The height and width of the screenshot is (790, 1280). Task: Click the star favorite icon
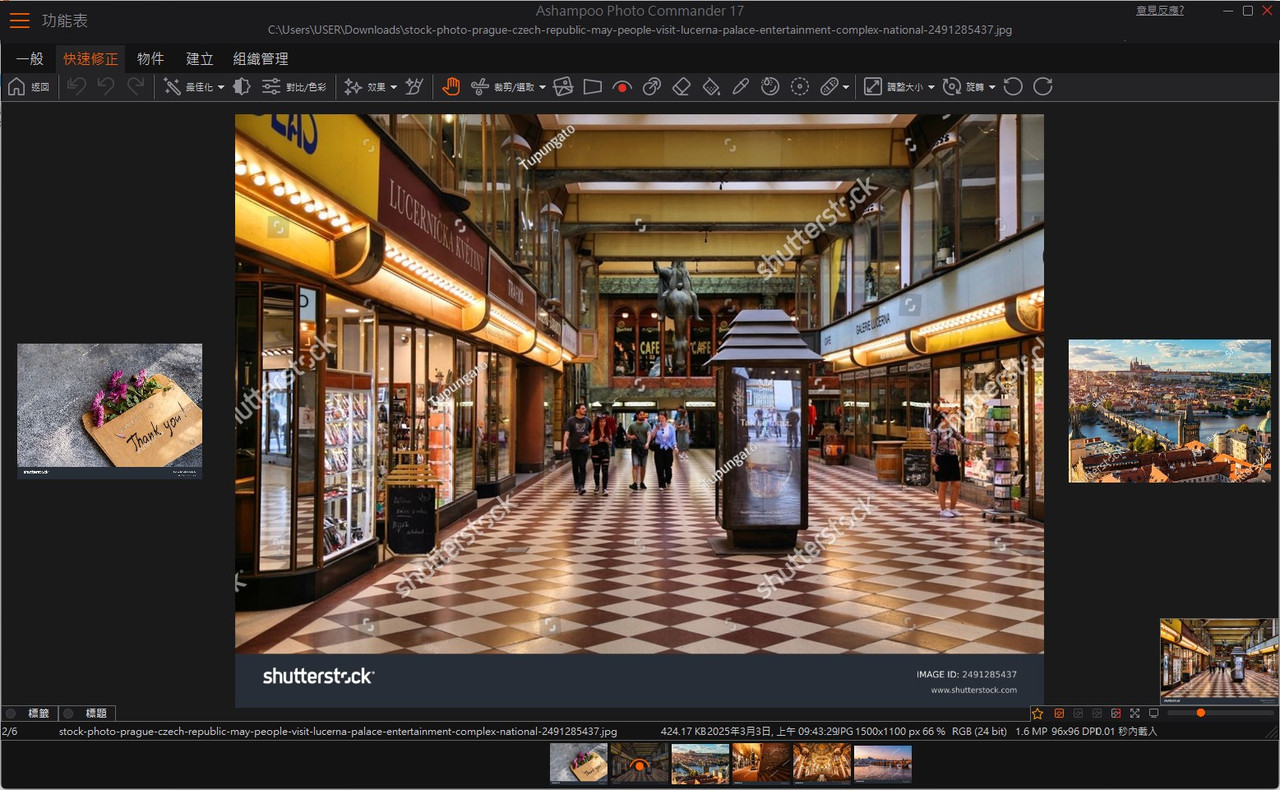click(x=1037, y=713)
